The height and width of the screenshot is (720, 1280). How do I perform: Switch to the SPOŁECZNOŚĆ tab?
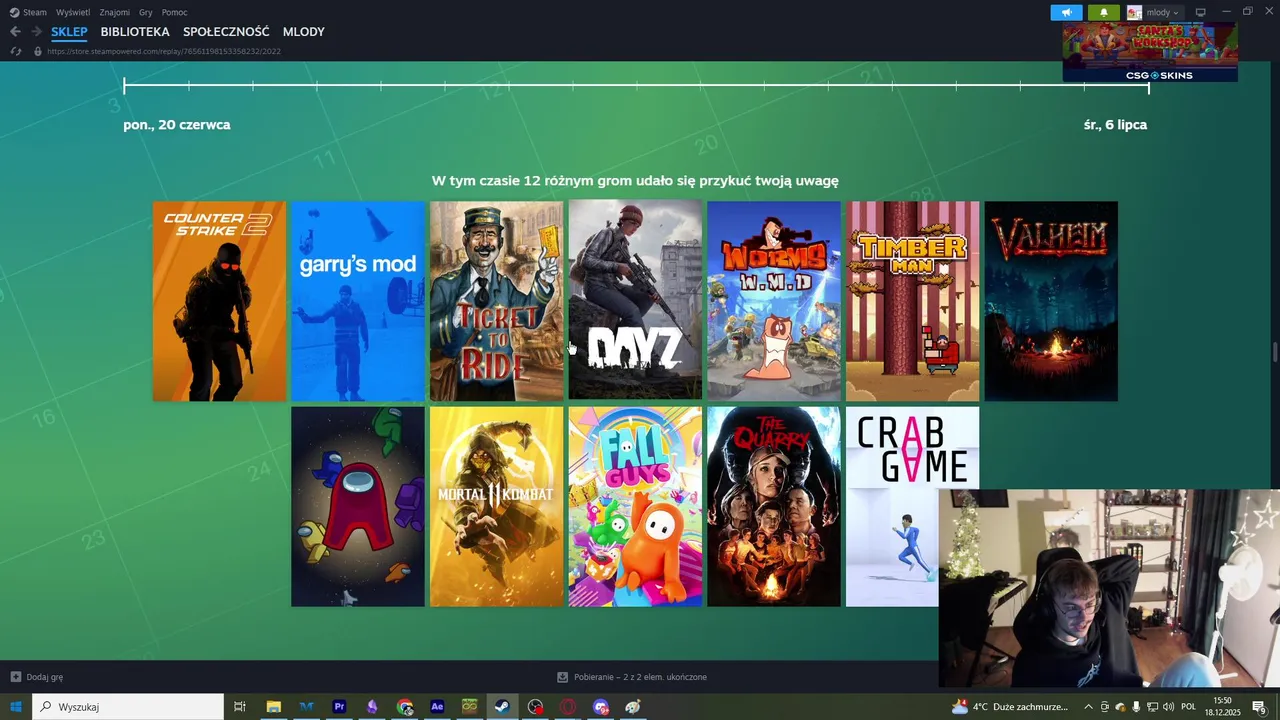[x=226, y=32]
